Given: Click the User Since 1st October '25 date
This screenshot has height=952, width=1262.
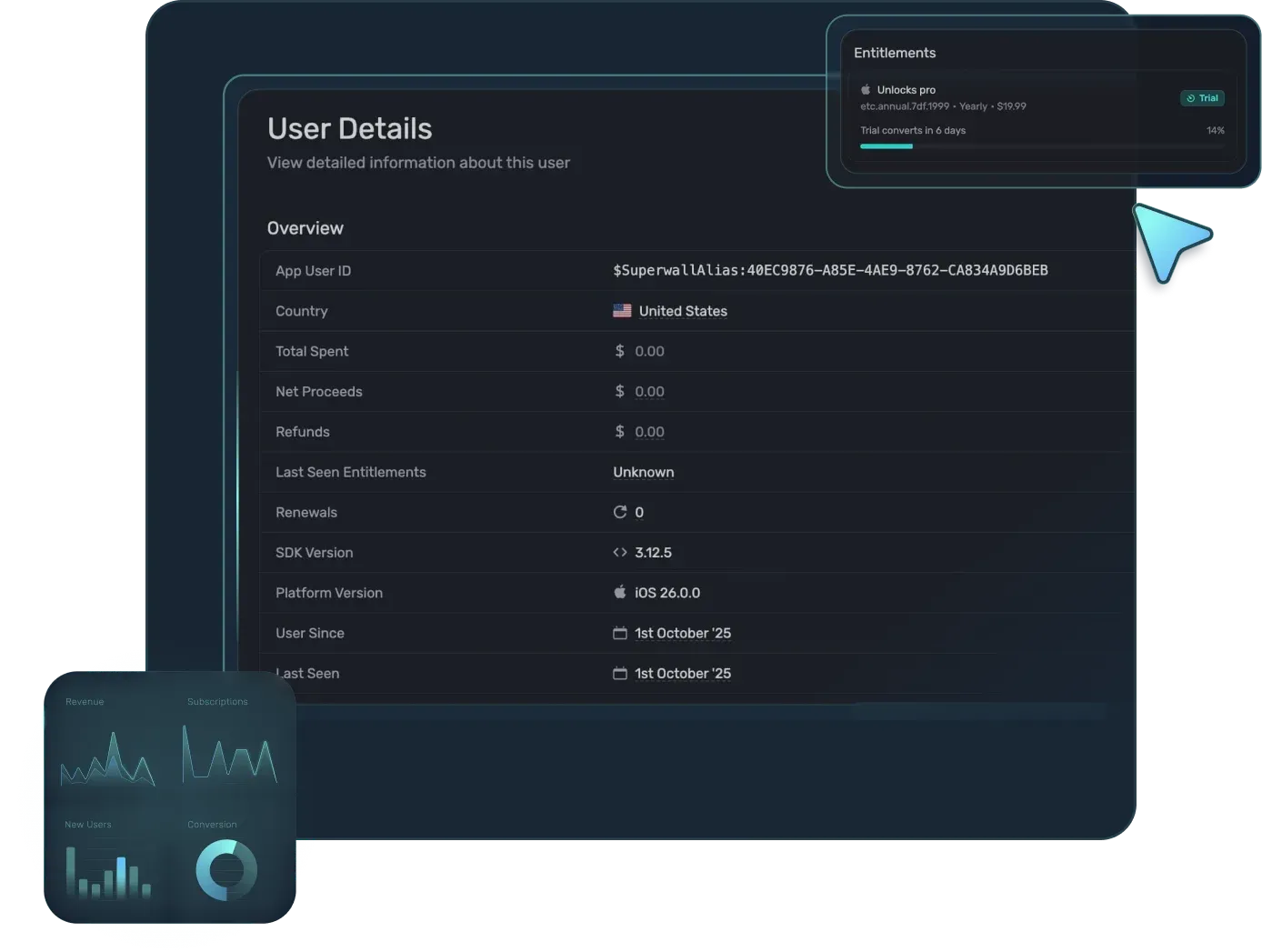Looking at the screenshot, I should 683,633.
